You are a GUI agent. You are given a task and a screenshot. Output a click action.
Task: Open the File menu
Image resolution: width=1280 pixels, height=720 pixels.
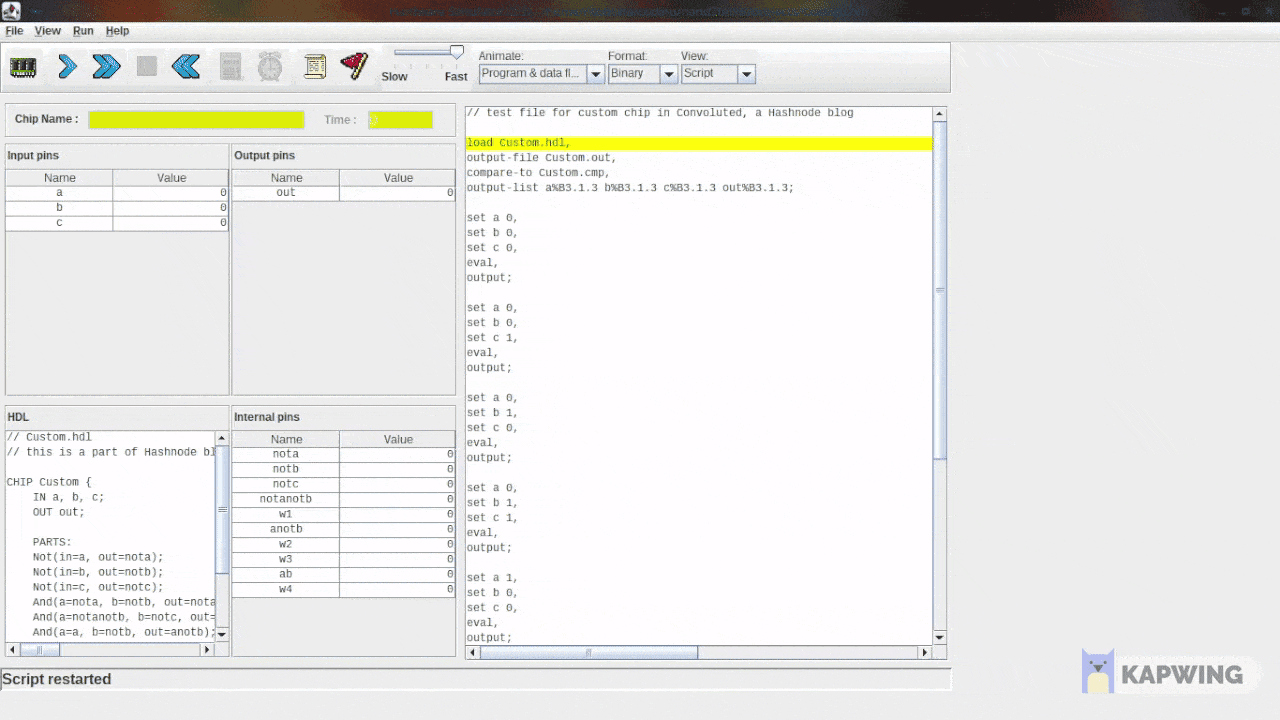tap(14, 31)
